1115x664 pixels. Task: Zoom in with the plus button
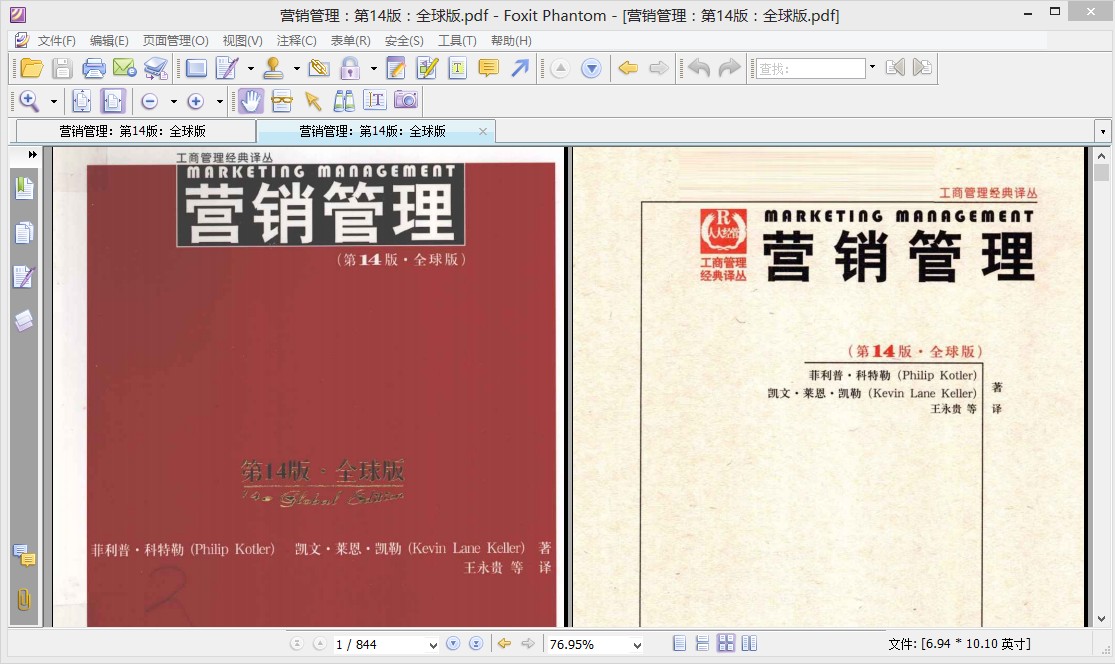click(x=196, y=102)
